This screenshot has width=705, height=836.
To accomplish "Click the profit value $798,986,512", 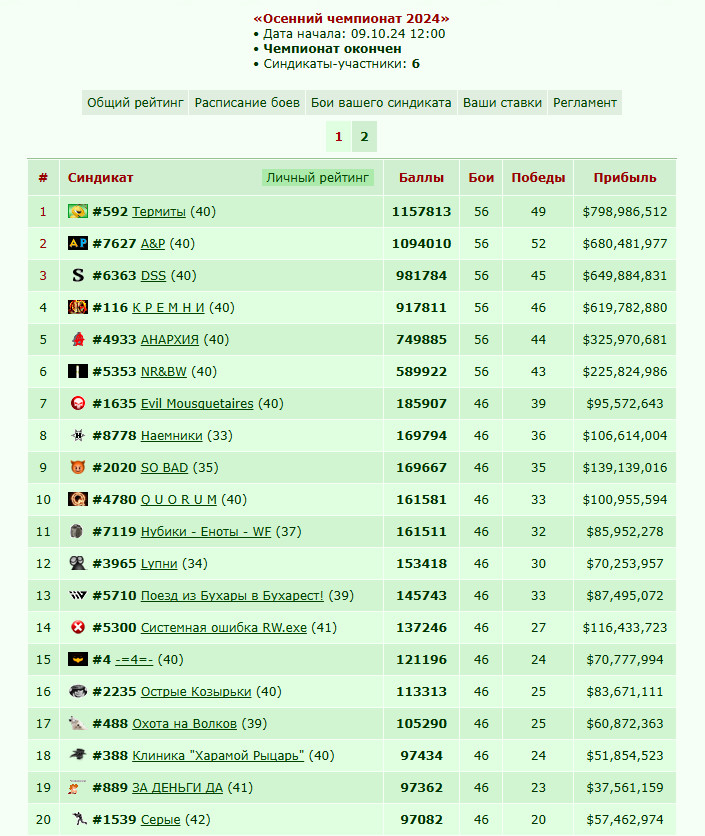I will click(x=625, y=212).
